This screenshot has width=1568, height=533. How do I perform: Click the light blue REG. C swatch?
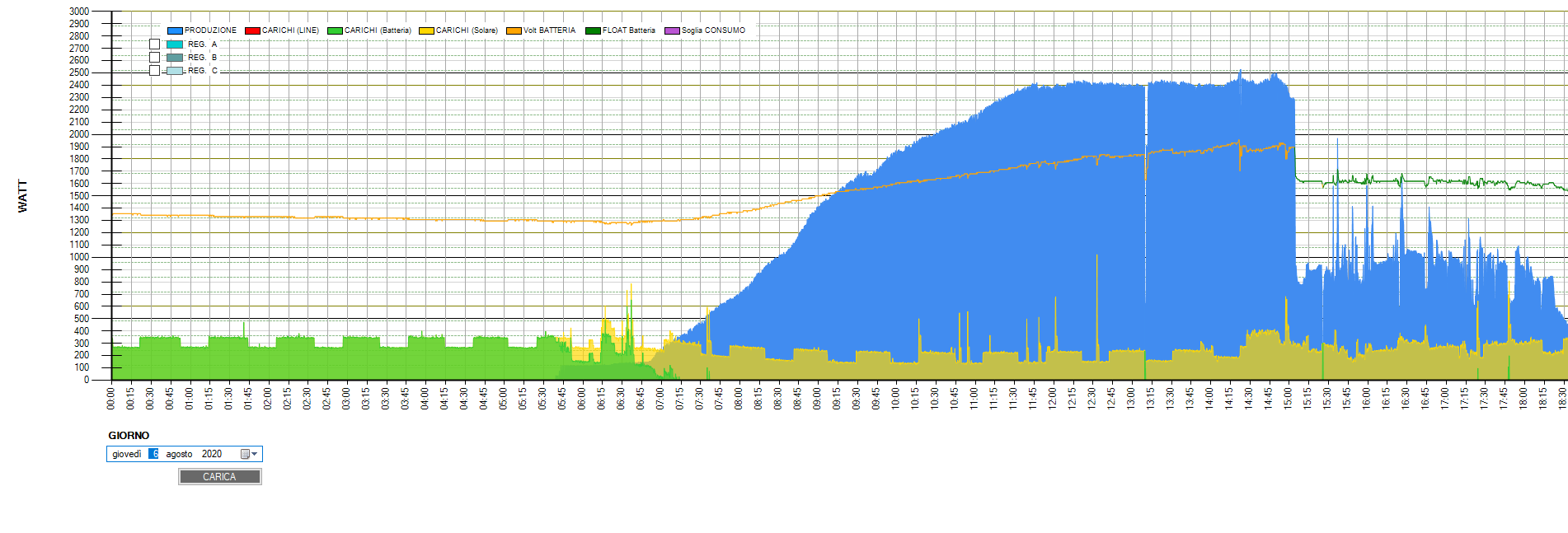pyautogui.click(x=175, y=71)
